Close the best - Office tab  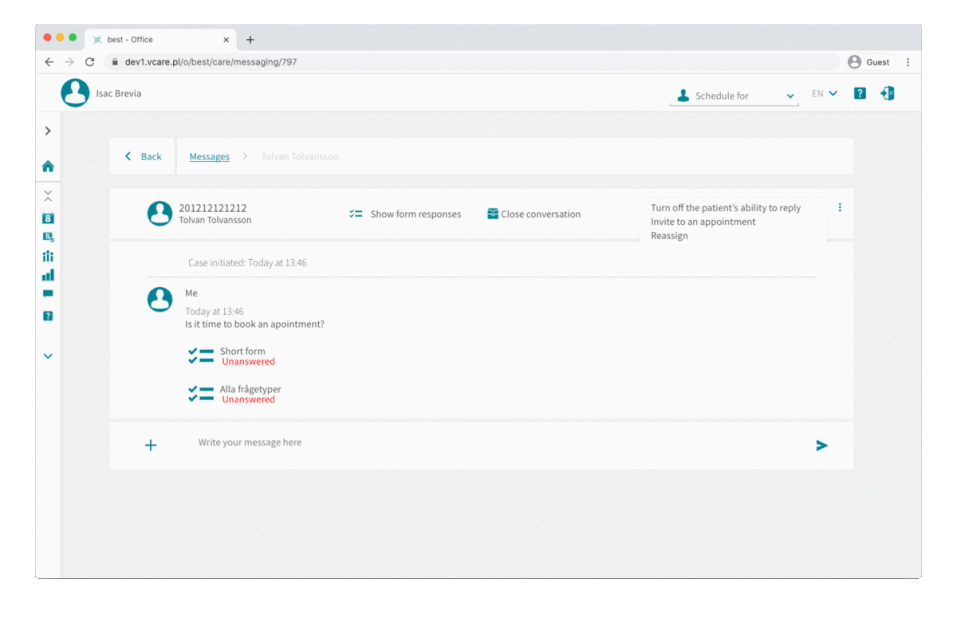pos(226,40)
